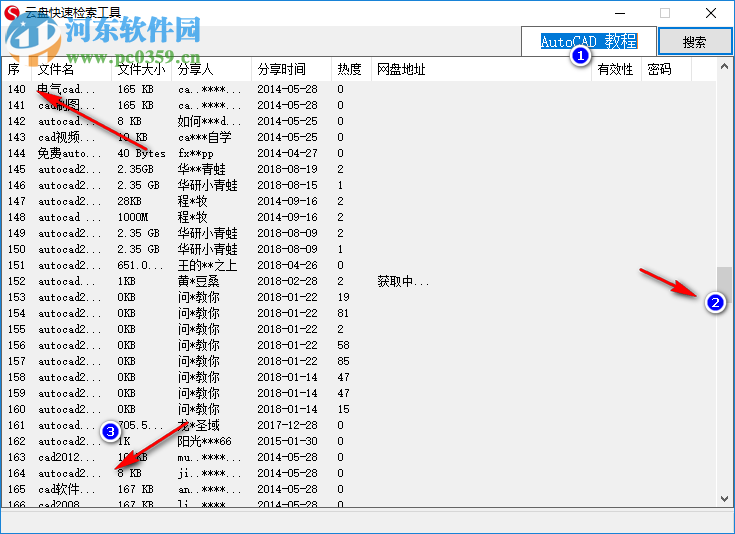The image size is (735, 534).
Task: Sort by the 文件名 column header
Action: point(72,69)
